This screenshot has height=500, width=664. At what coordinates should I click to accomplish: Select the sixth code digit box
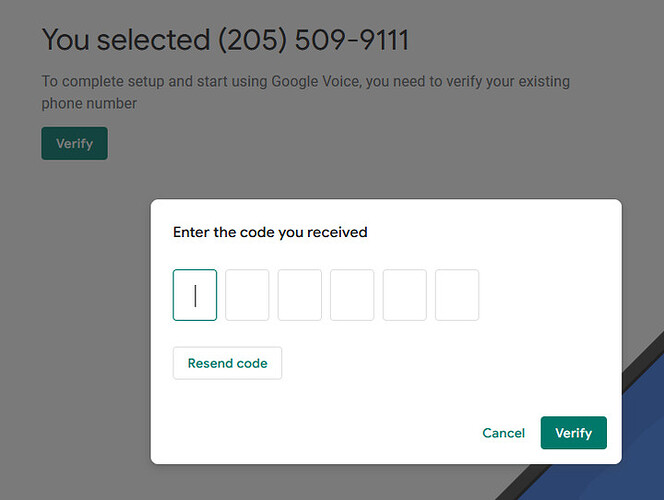[x=457, y=295]
